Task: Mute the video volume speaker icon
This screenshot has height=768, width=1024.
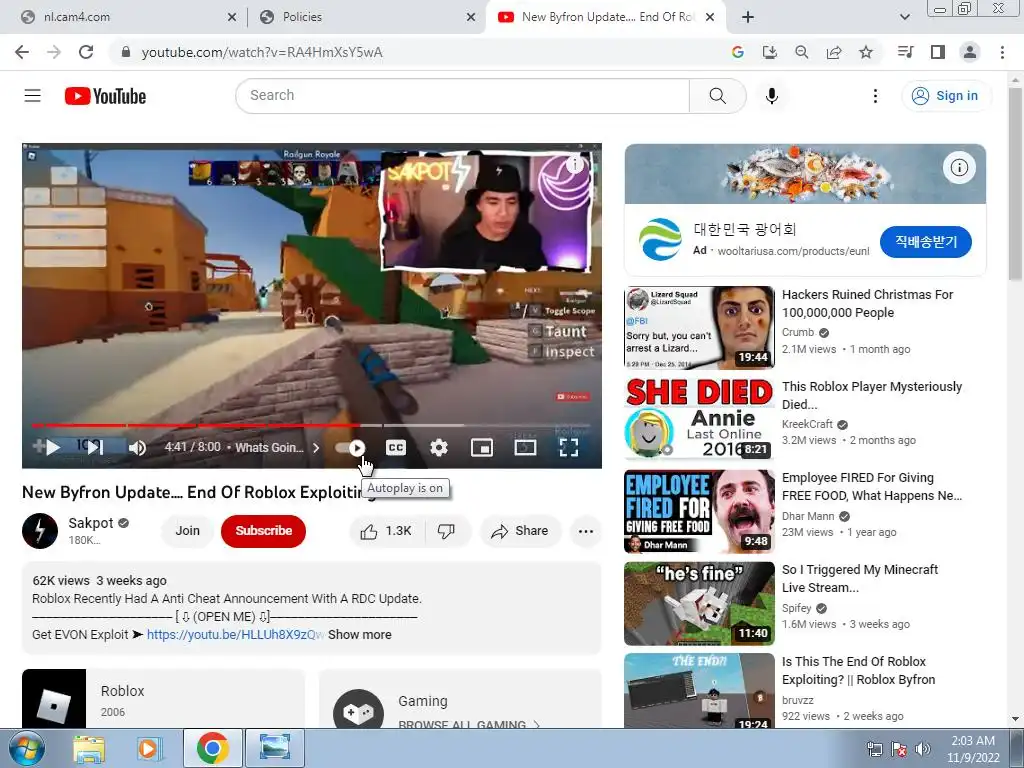Action: 137,447
